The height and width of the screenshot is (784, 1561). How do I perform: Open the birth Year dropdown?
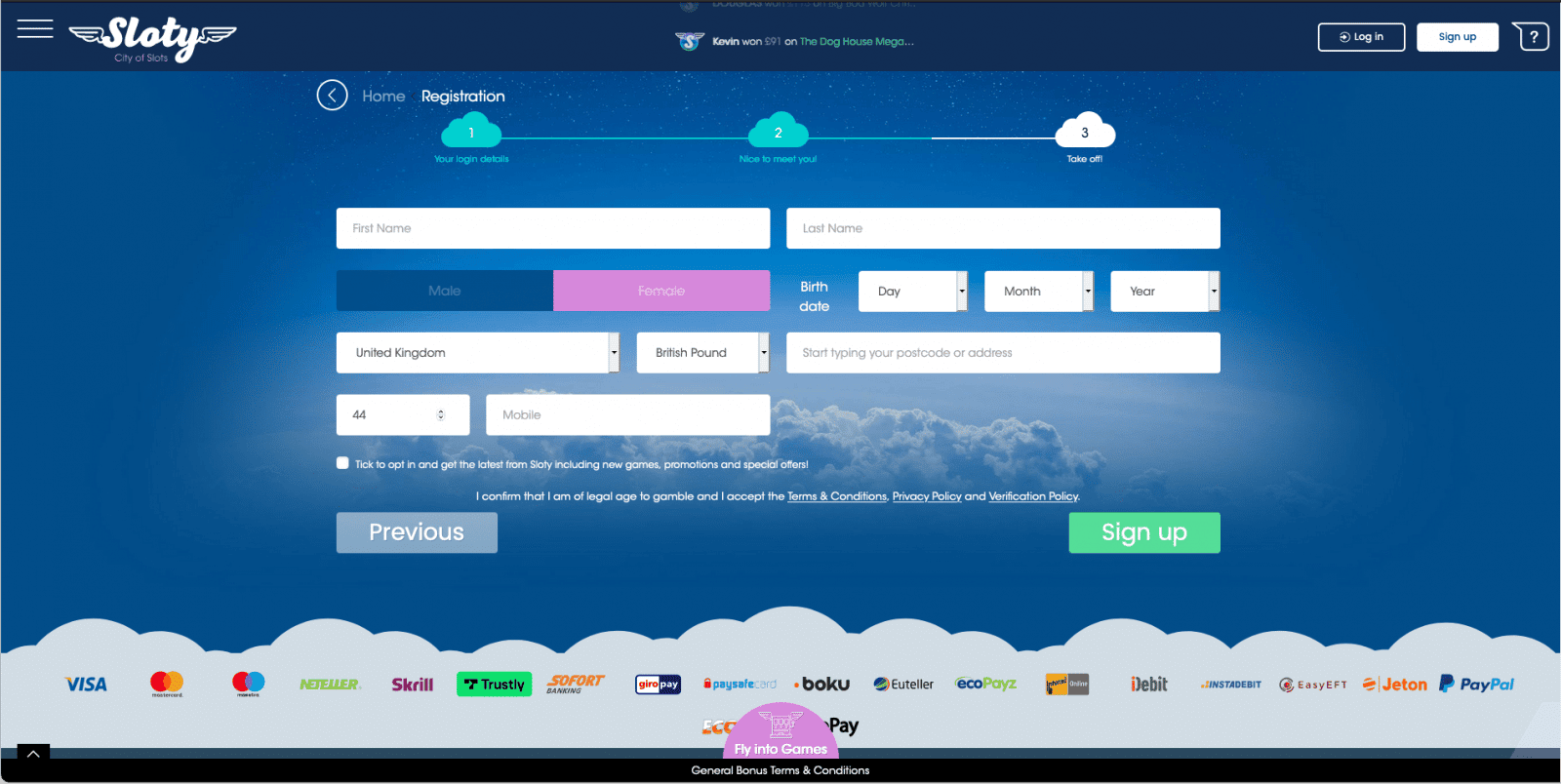tap(1165, 292)
